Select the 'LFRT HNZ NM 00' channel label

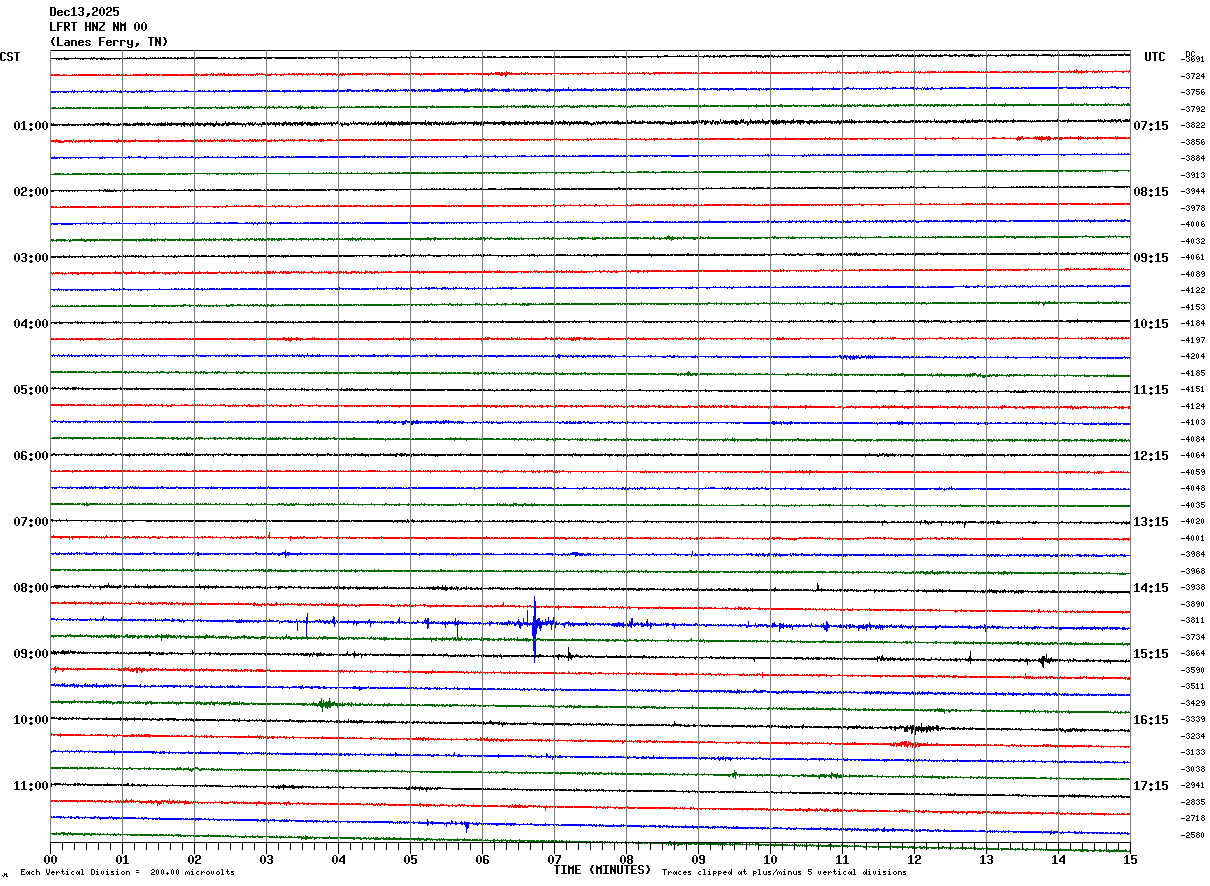point(98,27)
